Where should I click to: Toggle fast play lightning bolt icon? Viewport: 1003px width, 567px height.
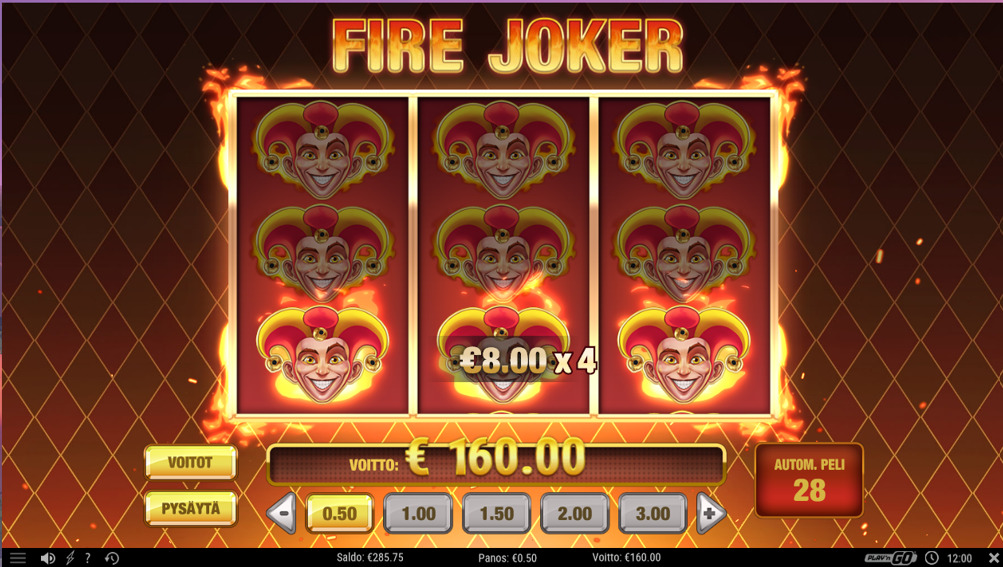[x=70, y=558]
